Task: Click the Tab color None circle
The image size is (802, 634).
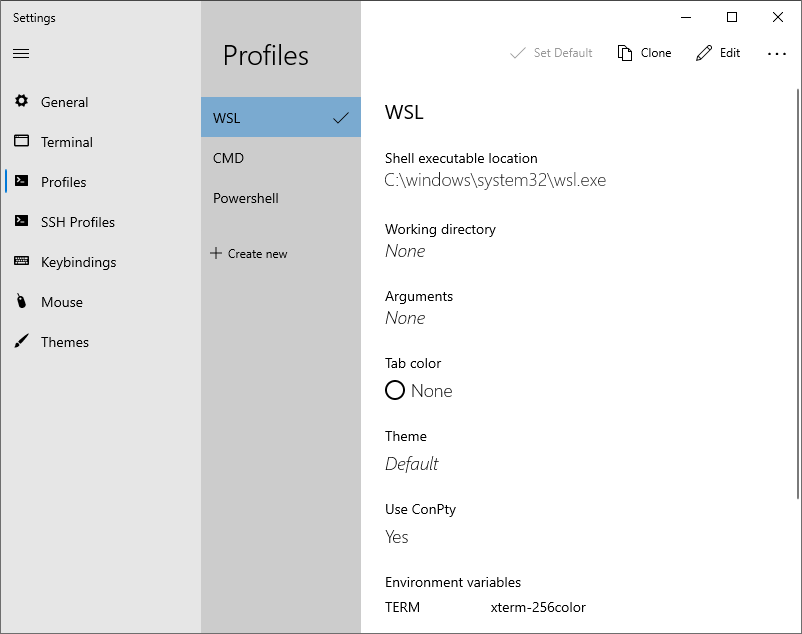Action: (x=395, y=390)
